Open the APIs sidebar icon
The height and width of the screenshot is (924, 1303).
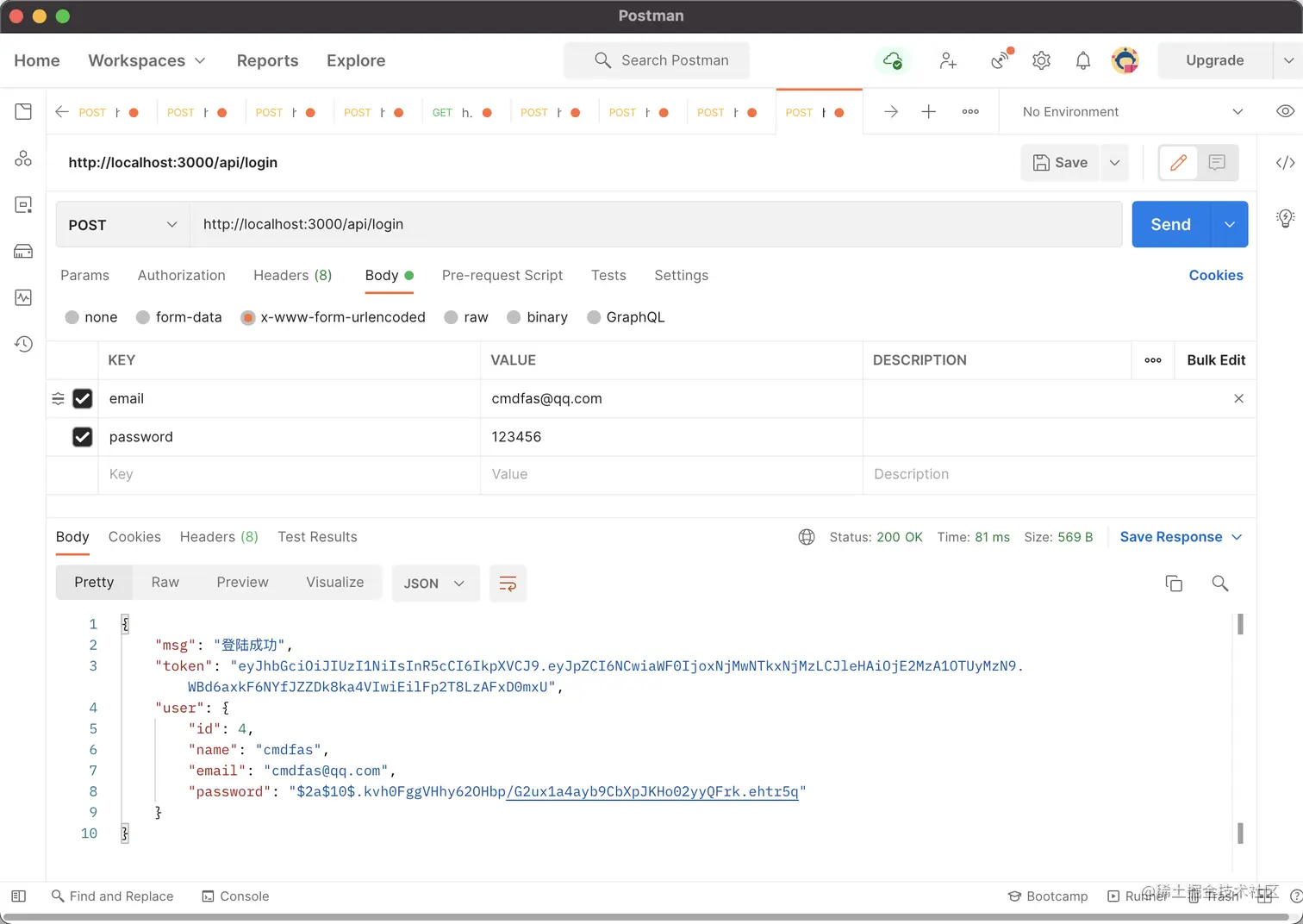(x=23, y=159)
